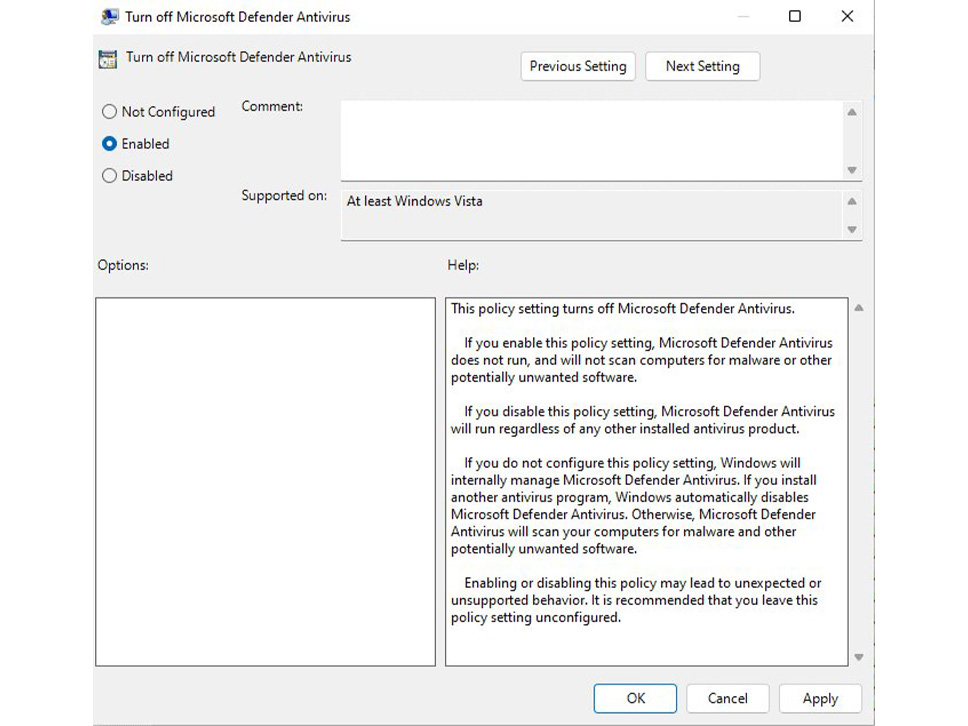Click inside the Comment text box
This screenshot has height=726, width=968.
tap(591, 141)
